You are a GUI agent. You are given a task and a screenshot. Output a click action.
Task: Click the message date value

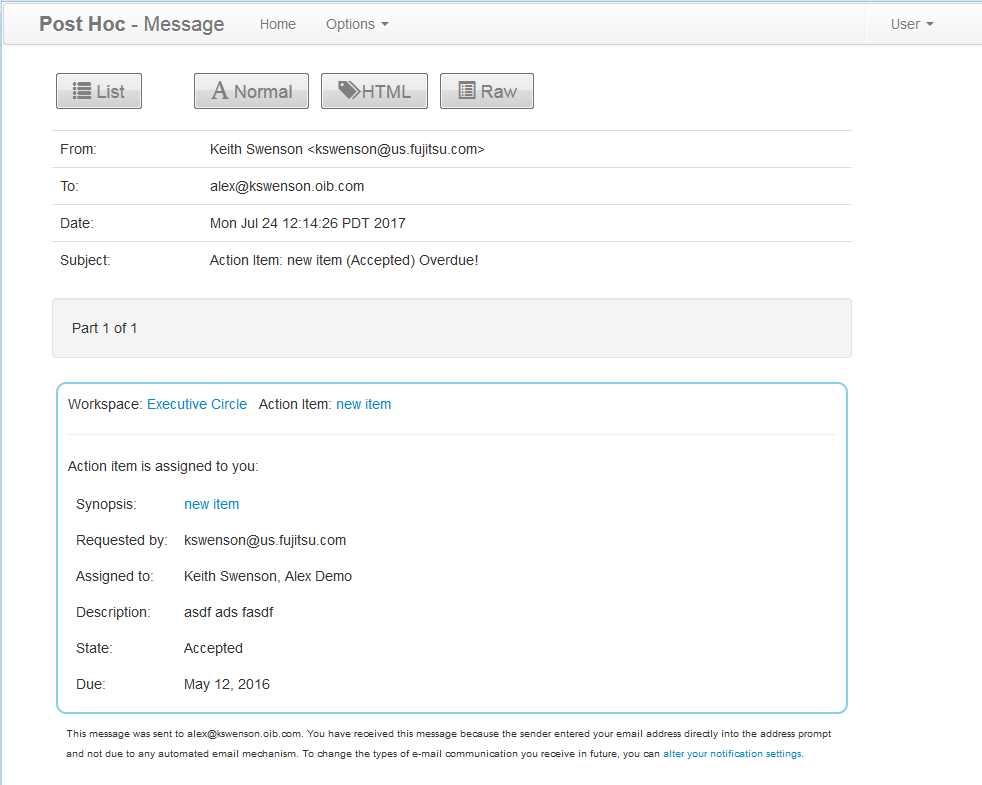click(x=307, y=223)
